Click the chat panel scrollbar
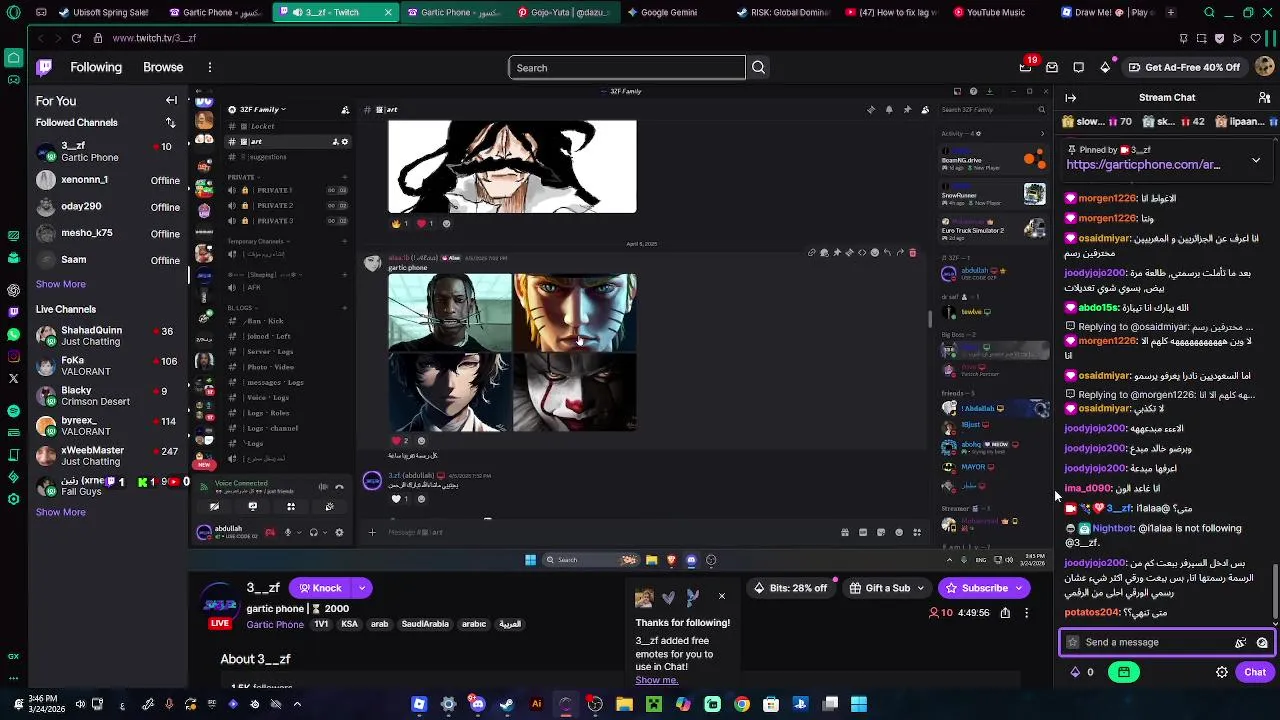 (1275, 590)
